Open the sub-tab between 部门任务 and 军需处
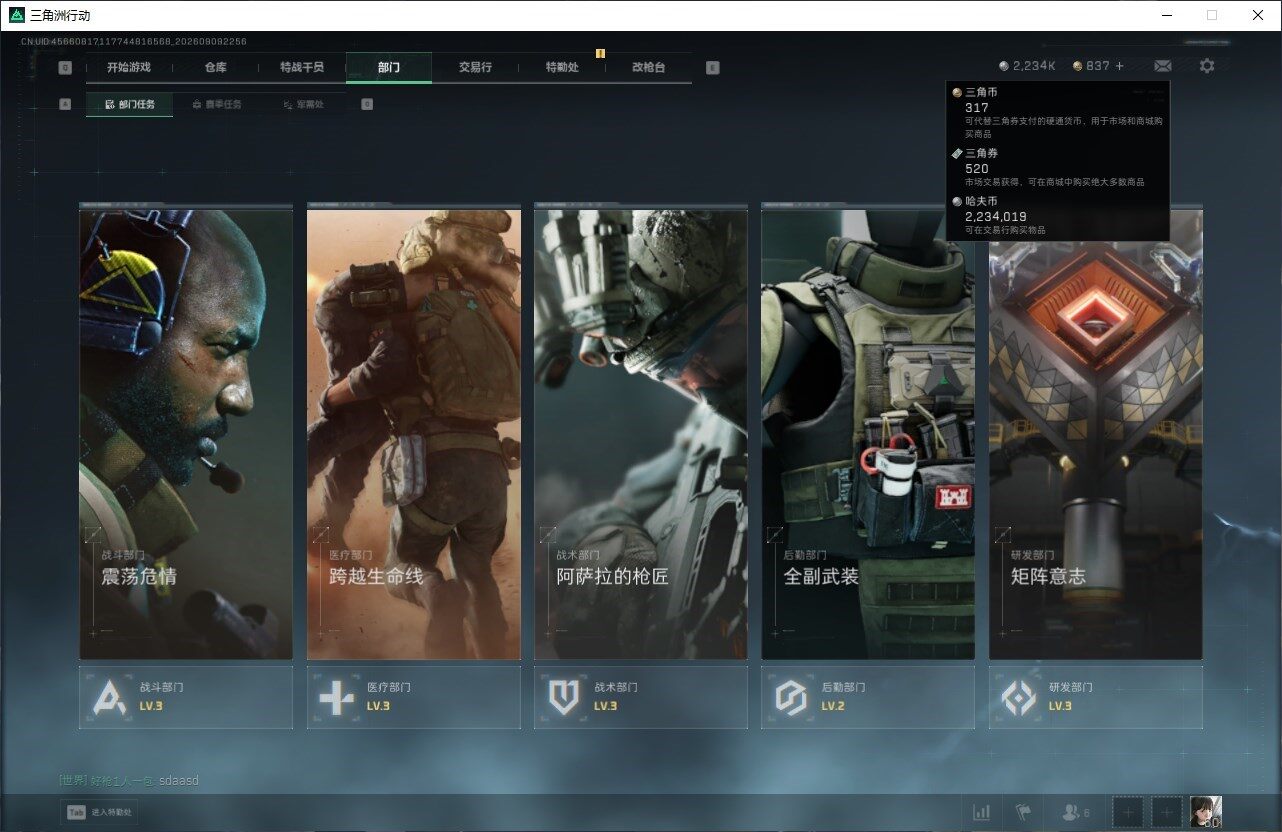 (x=216, y=104)
